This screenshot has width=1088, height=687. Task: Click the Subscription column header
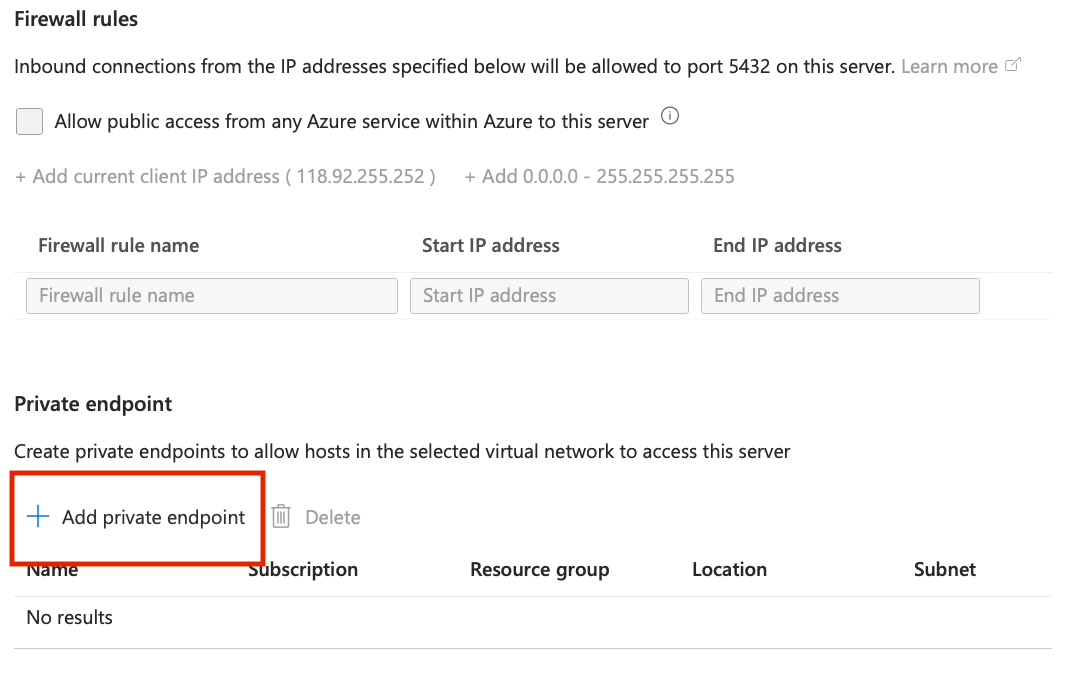[x=303, y=570]
